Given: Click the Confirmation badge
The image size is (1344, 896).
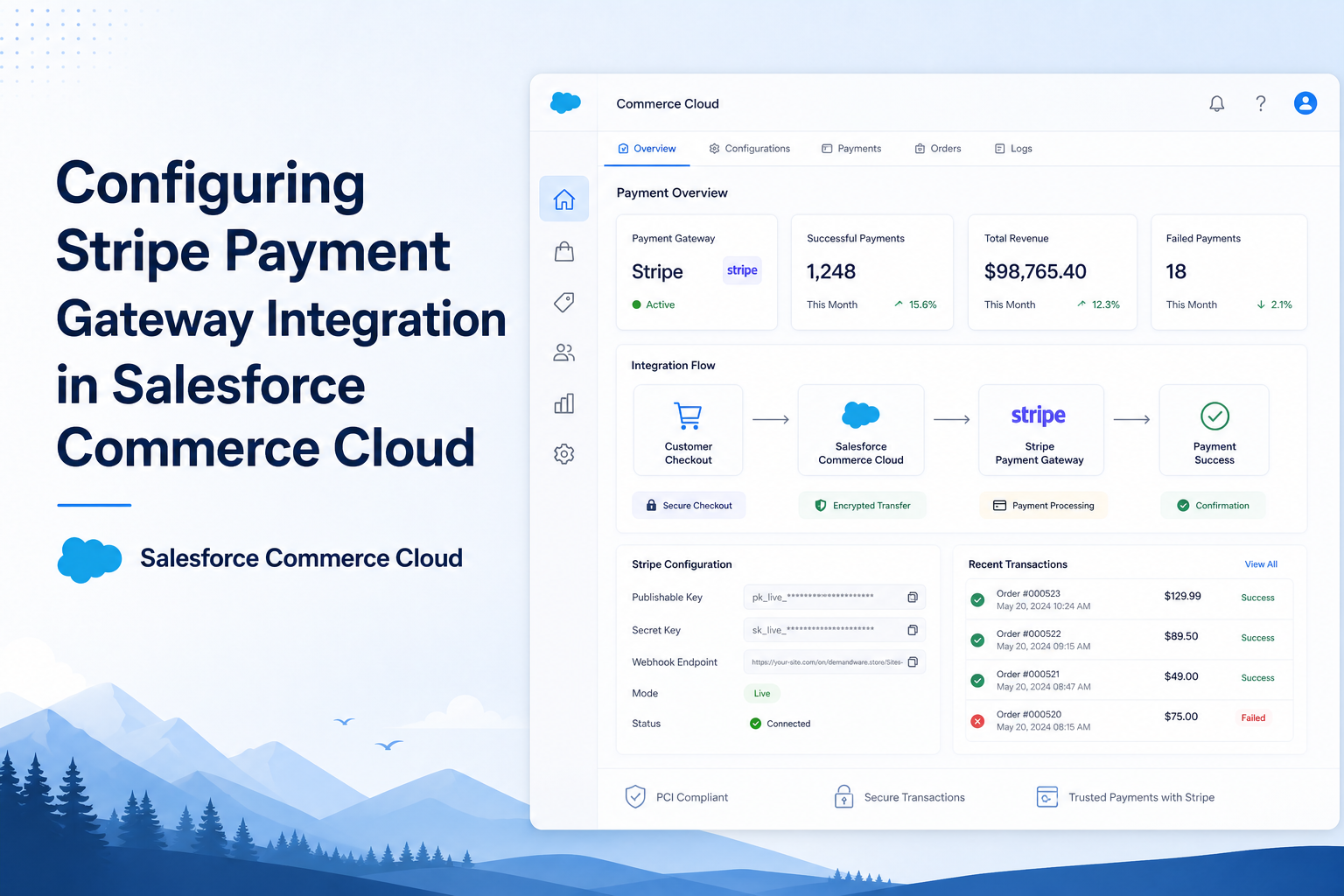Looking at the screenshot, I should pos(1213,506).
